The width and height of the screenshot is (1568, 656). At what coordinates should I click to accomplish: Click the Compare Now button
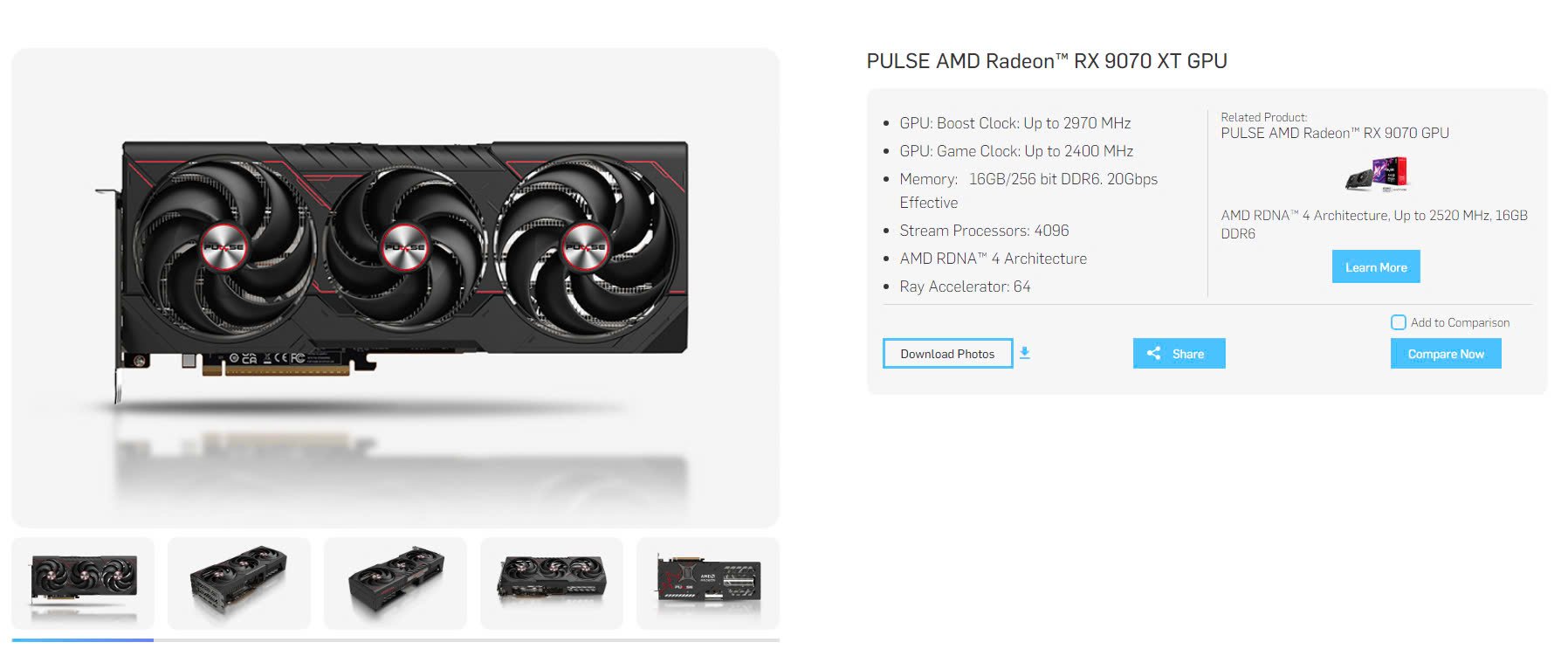[1446, 353]
